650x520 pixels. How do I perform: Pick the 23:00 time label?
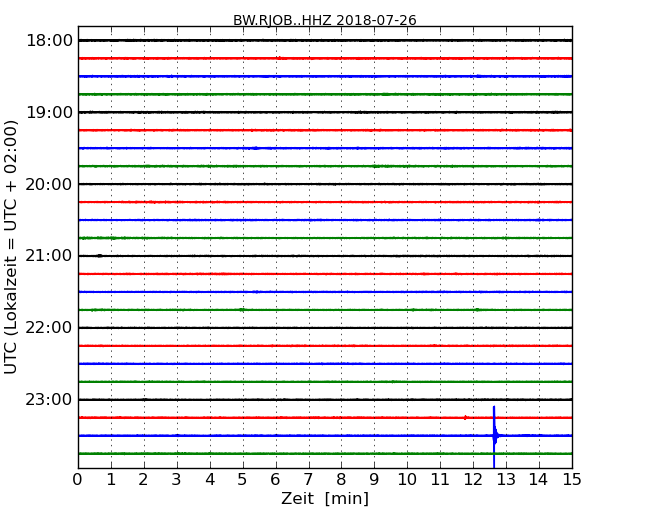point(49,399)
